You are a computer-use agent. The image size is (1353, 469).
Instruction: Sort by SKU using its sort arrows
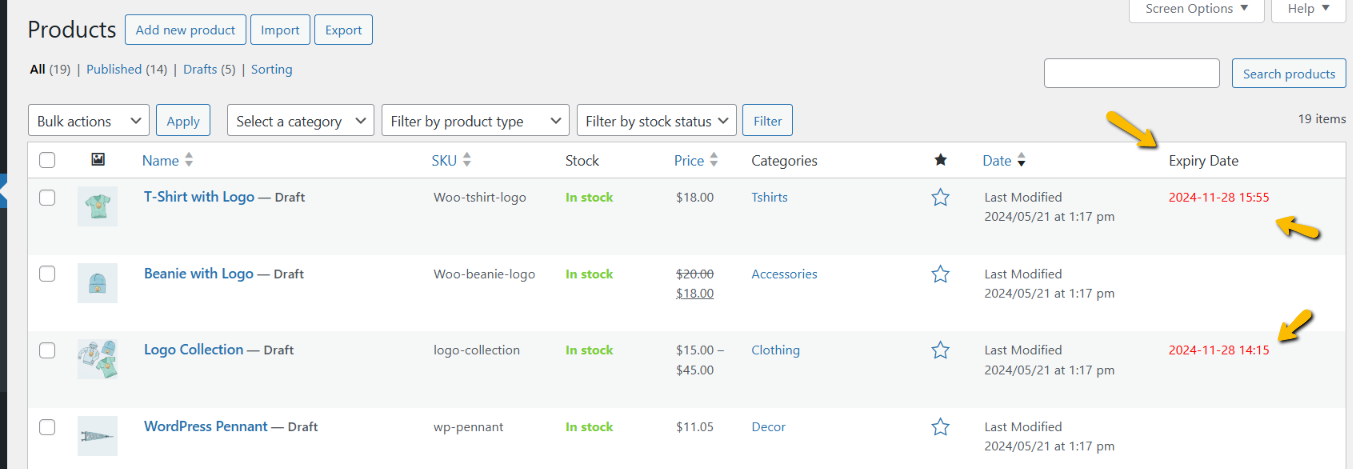[466, 160]
